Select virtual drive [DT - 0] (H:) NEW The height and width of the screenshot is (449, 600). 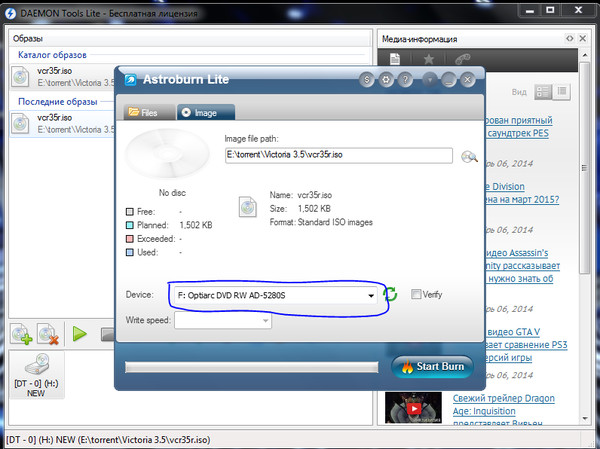click(x=36, y=375)
